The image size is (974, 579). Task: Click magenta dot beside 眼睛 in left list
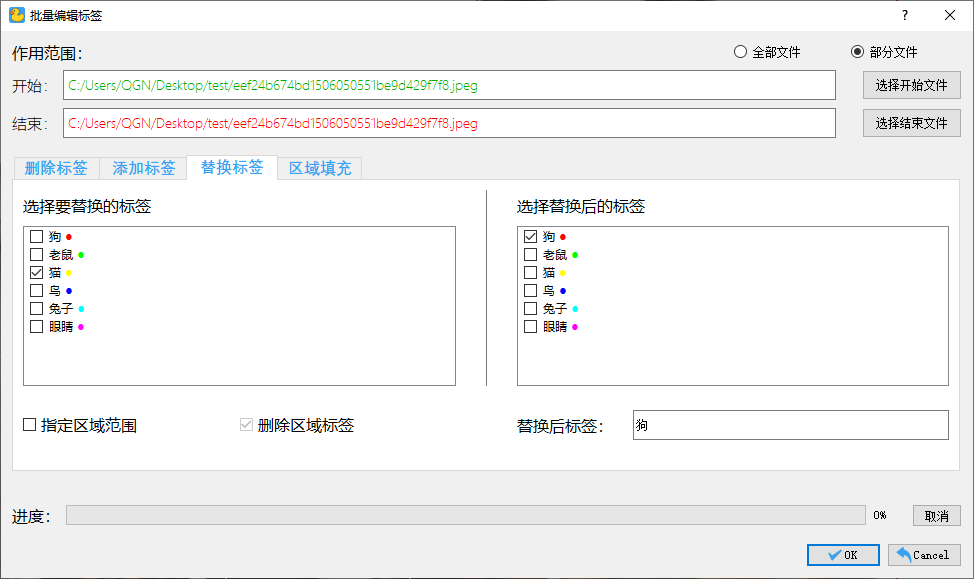click(x=81, y=327)
